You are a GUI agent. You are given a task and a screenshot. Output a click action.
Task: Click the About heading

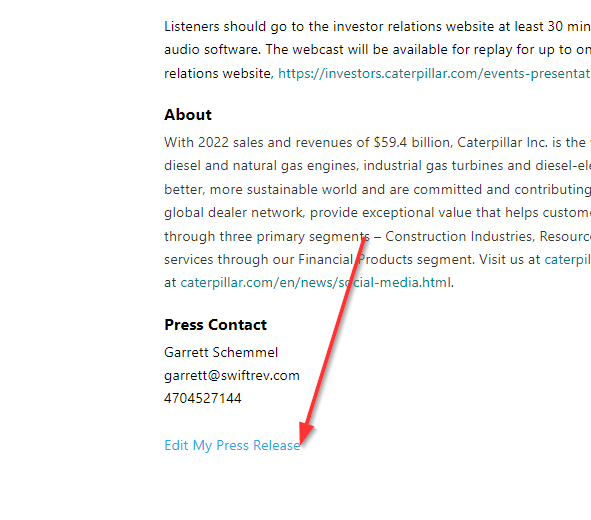(x=188, y=115)
